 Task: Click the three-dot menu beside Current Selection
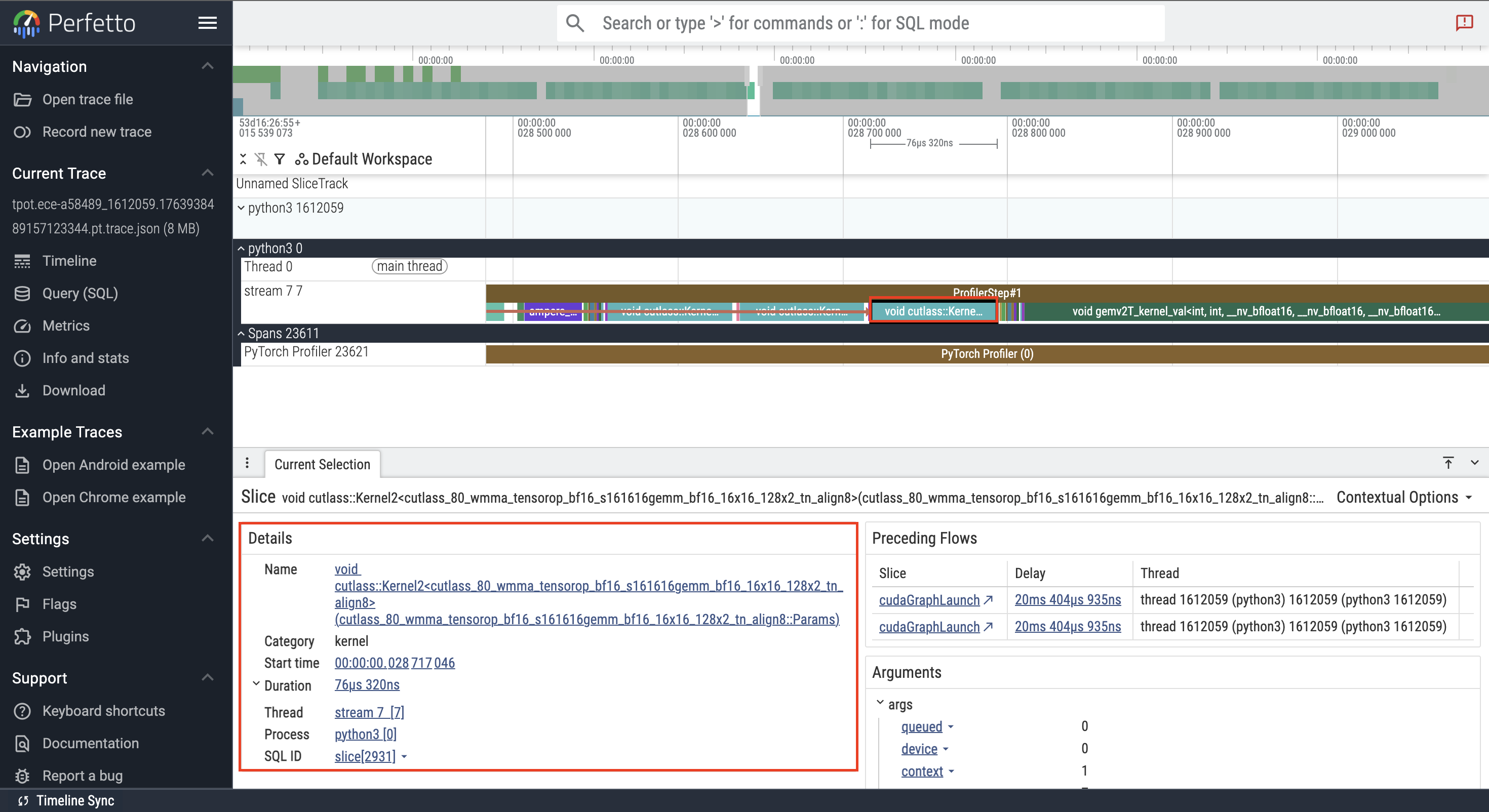[247, 463]
